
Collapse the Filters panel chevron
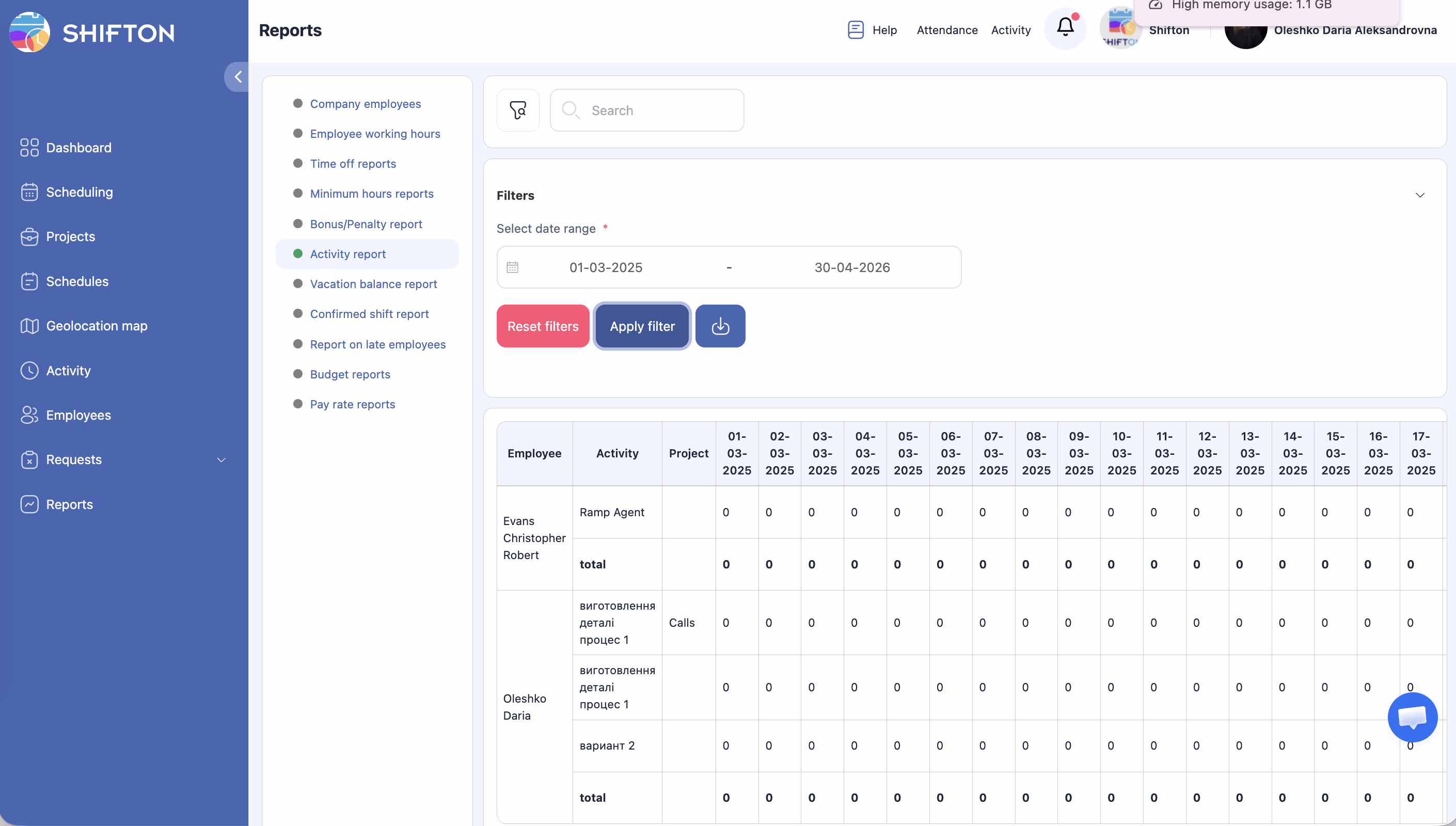[x=1419, y=195]
